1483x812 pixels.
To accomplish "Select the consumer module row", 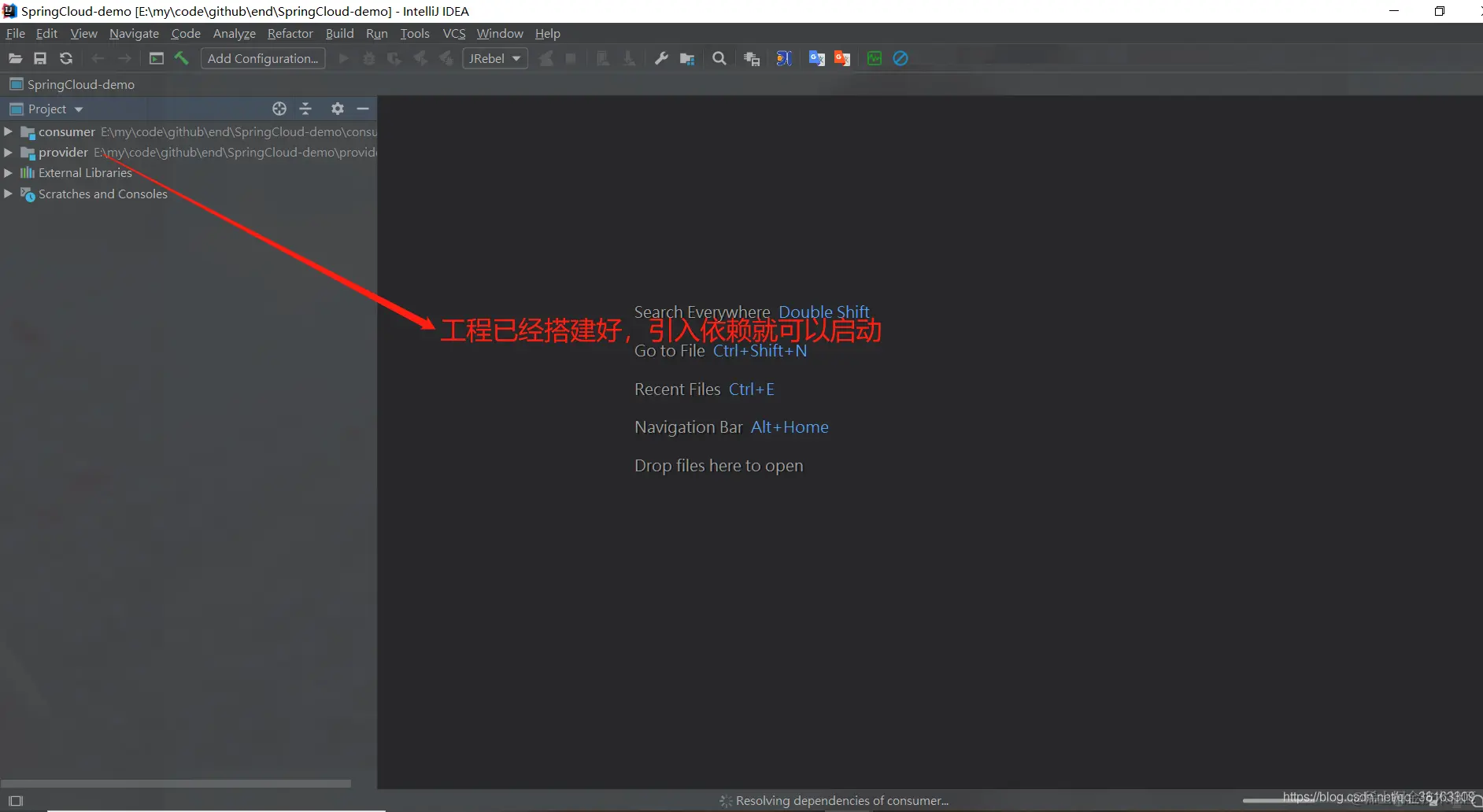I will (189, 131).
